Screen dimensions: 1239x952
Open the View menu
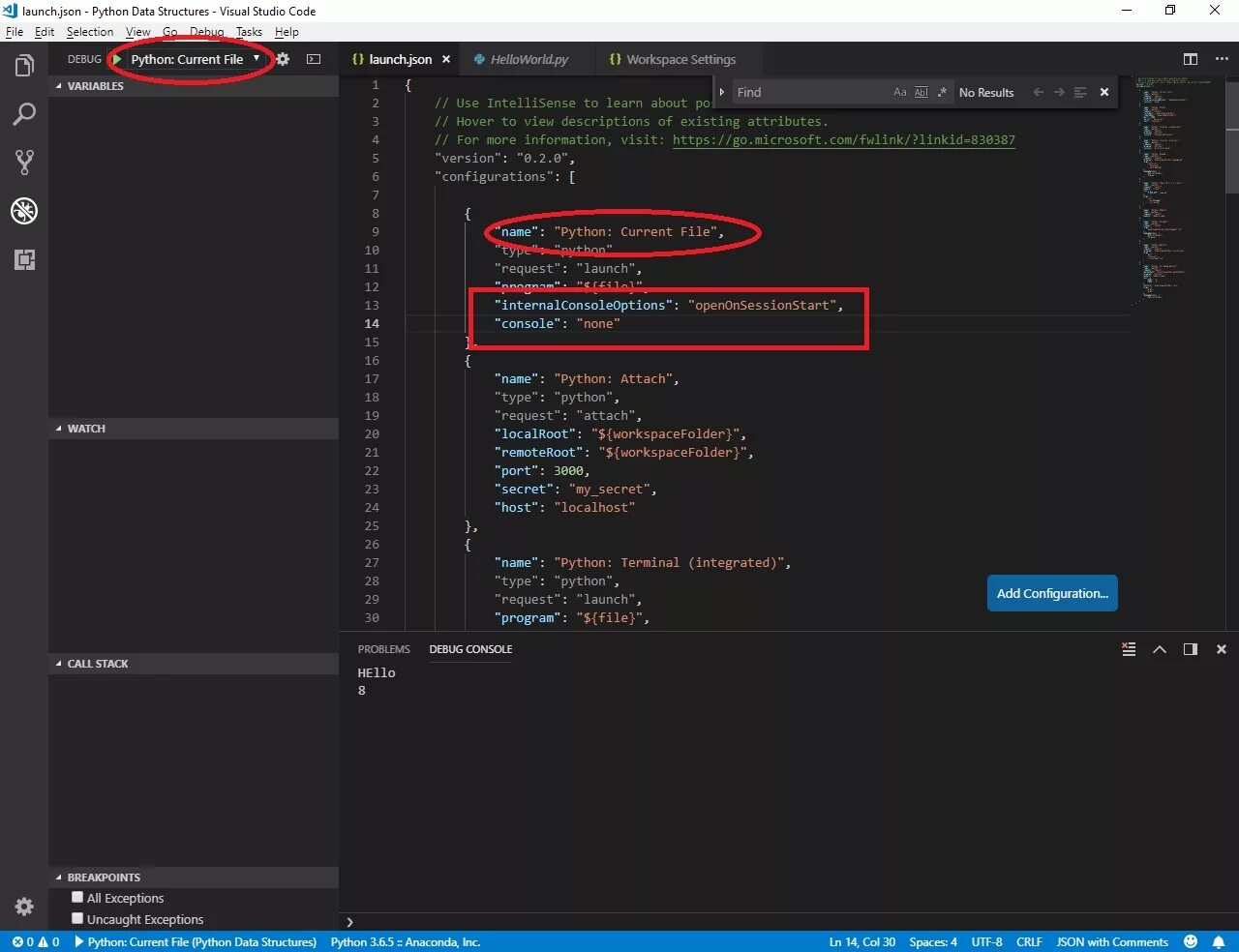[x=138, y=32]
